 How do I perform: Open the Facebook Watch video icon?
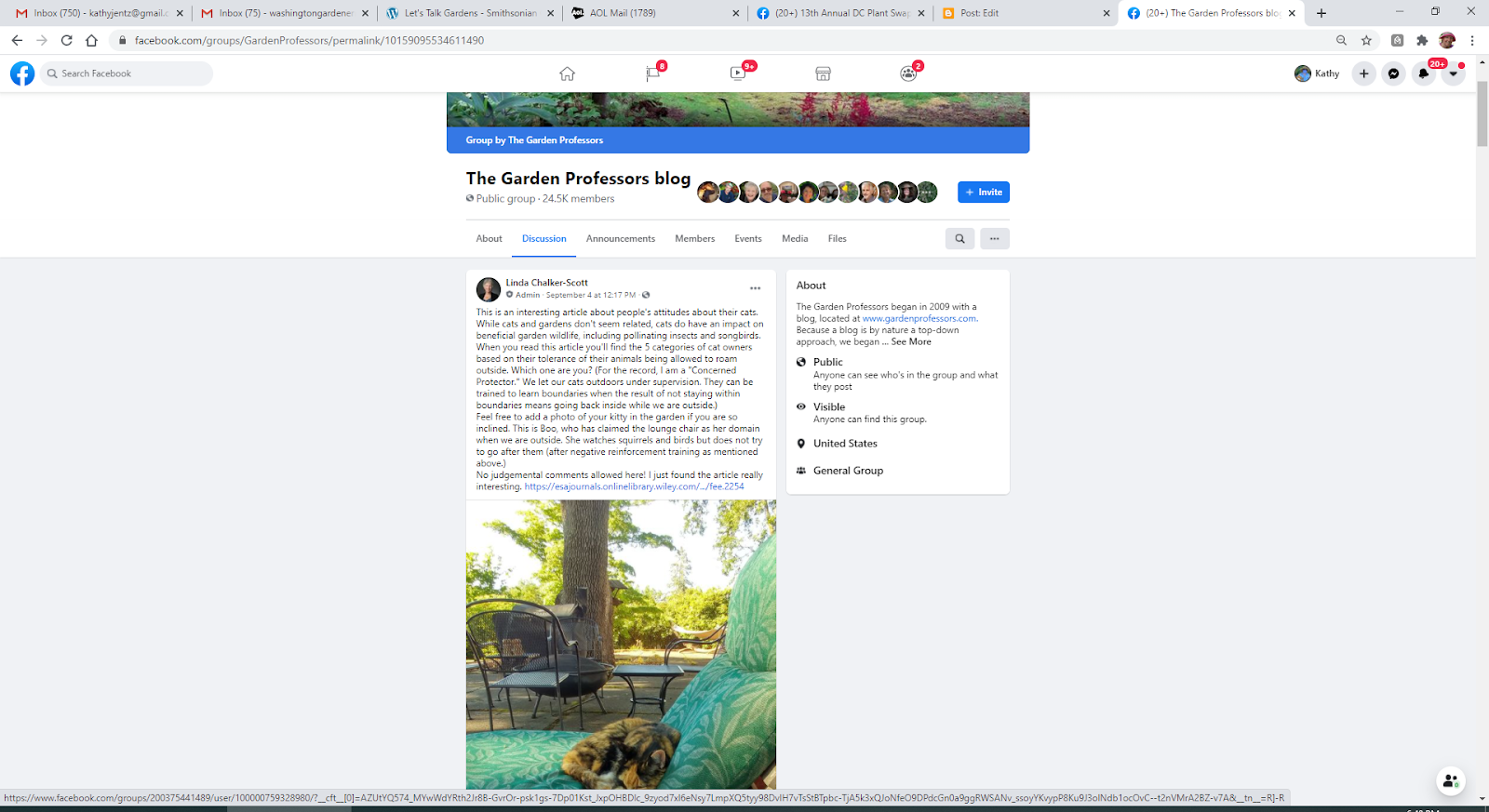[738, 73]
